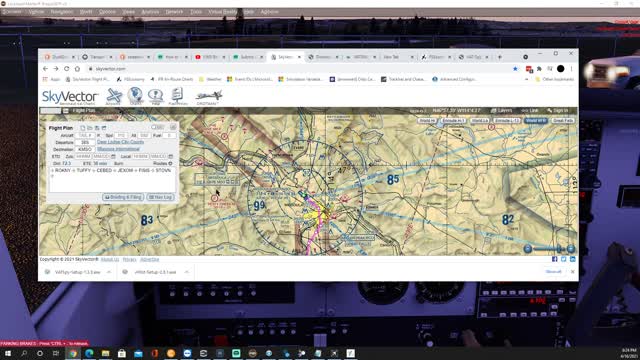Click the fourth icon in Flight Plan header

(104, 128)
